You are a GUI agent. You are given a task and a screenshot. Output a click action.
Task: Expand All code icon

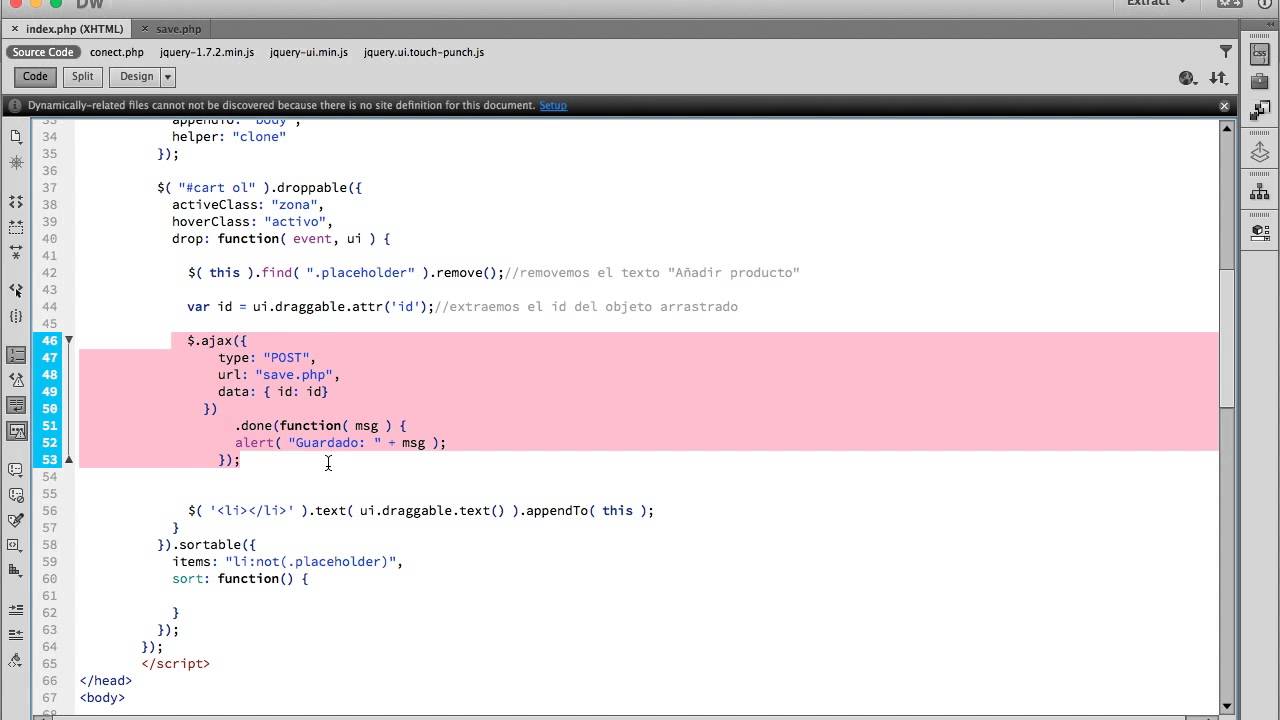coord(16,253)
